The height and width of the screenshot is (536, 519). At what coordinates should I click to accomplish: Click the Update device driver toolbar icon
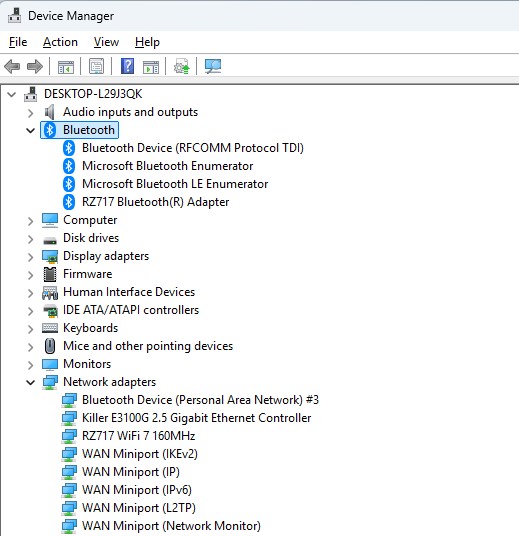coord(182,66)
